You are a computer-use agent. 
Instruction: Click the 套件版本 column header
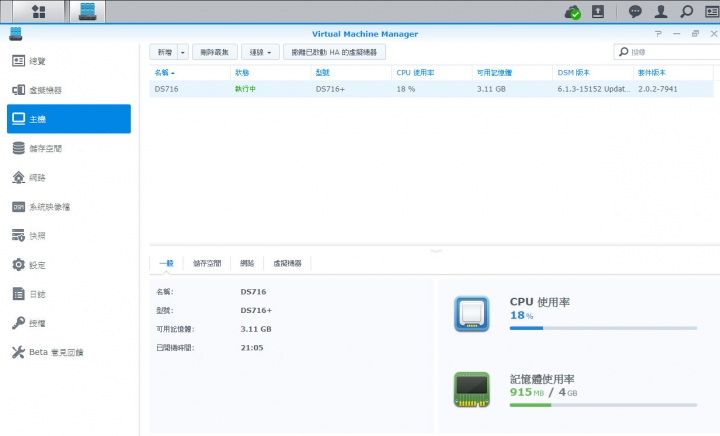pyautogui.click(x=674, y=73)
